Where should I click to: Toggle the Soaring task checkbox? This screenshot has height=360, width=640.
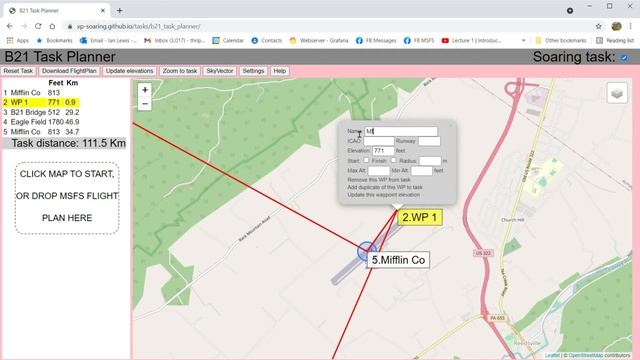[x=624, y=58]
